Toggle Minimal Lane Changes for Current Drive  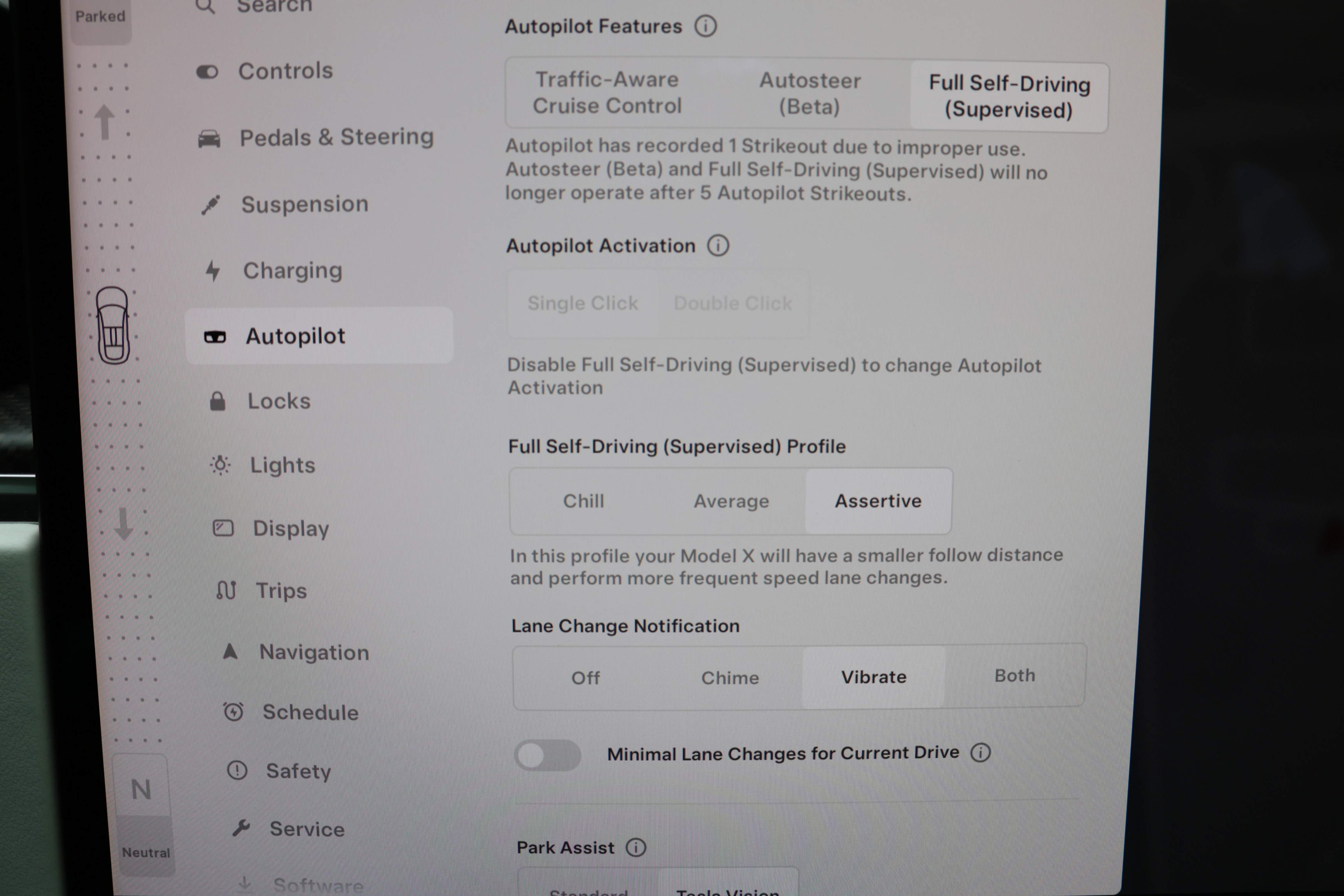[x=547, y=755]
